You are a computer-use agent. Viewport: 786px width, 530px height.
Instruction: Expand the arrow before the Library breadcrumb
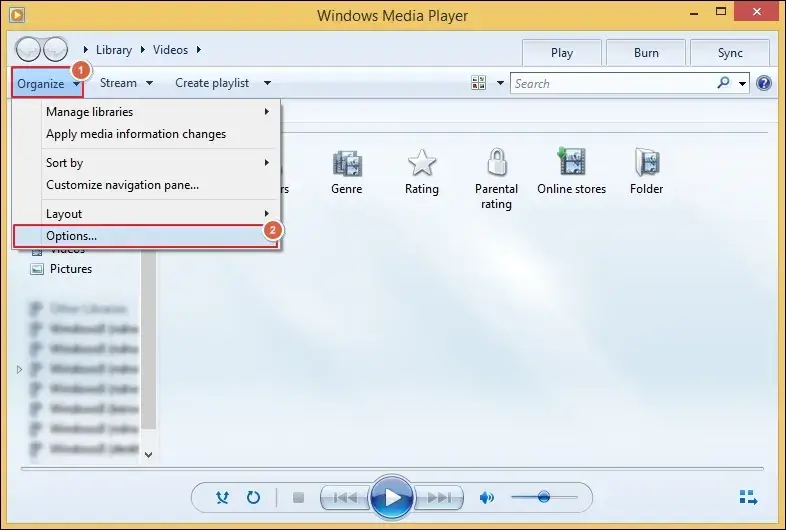(x=86, y=50)
